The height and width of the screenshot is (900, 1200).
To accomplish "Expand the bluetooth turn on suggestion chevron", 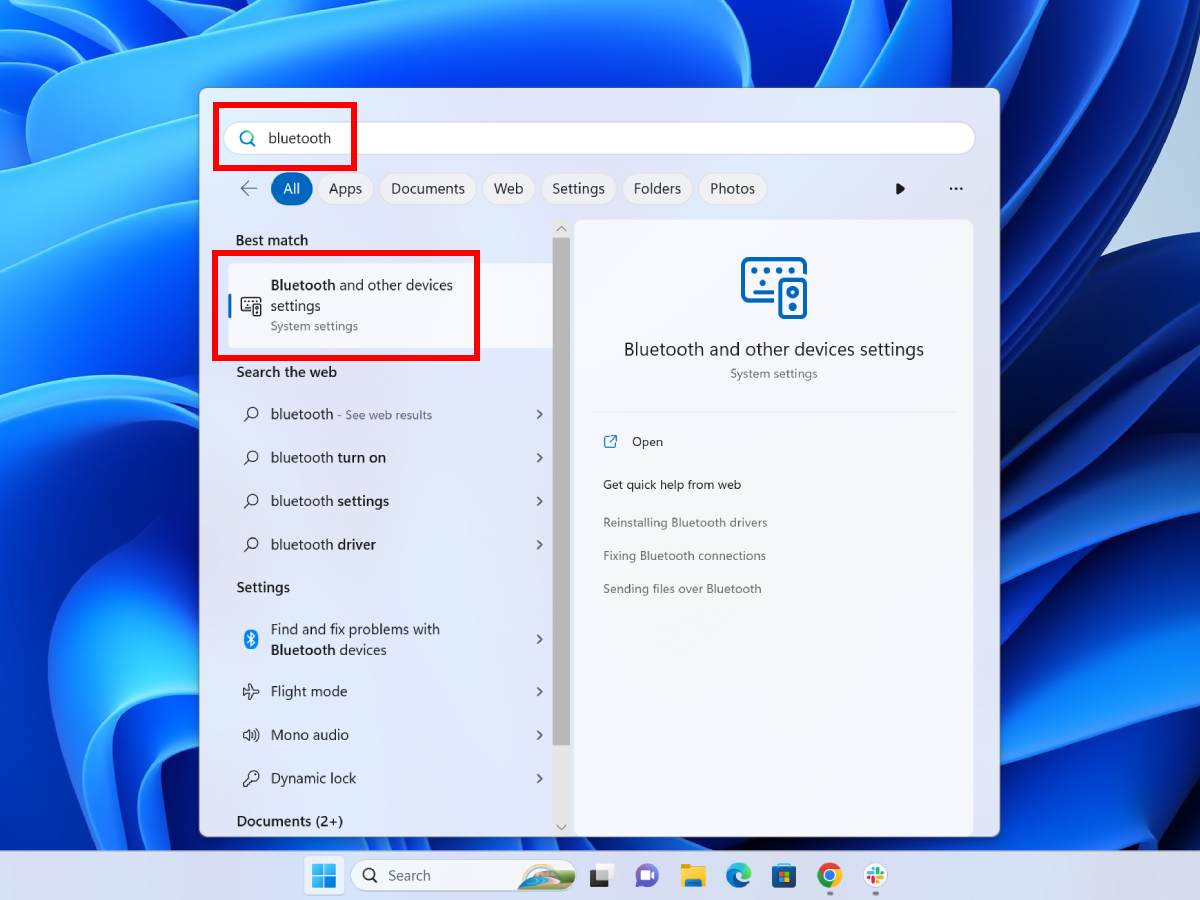I will (539, 458).
